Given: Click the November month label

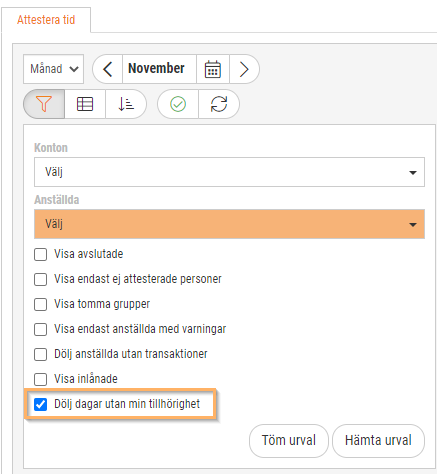Looking at the screenshot, I should [156, 68].
